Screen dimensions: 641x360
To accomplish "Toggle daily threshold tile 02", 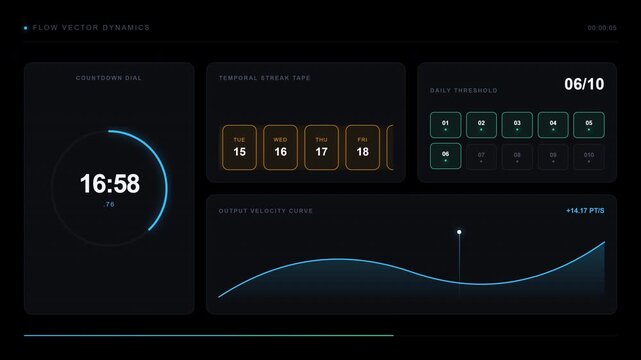I will click(x=481, y=125).
